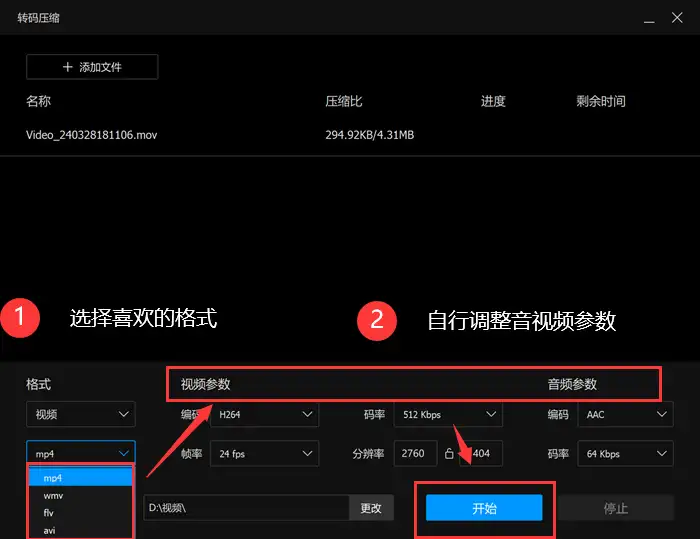Image resolution: width=700 pixels, height=539 pixels.
Task: Click the 音频参数 section label
Action: pos(572,384)
